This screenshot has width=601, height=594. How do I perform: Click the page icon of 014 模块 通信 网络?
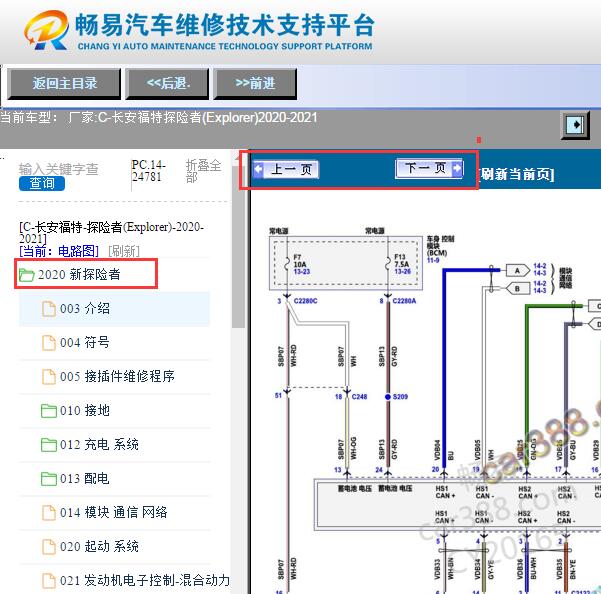tap(49, 512)
